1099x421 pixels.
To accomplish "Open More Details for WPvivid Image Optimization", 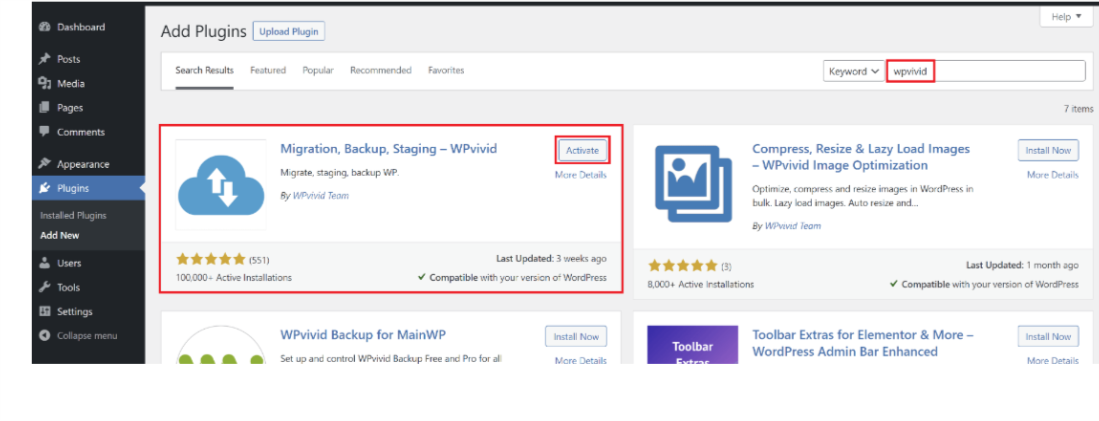I will click(x=1053, y=175).
